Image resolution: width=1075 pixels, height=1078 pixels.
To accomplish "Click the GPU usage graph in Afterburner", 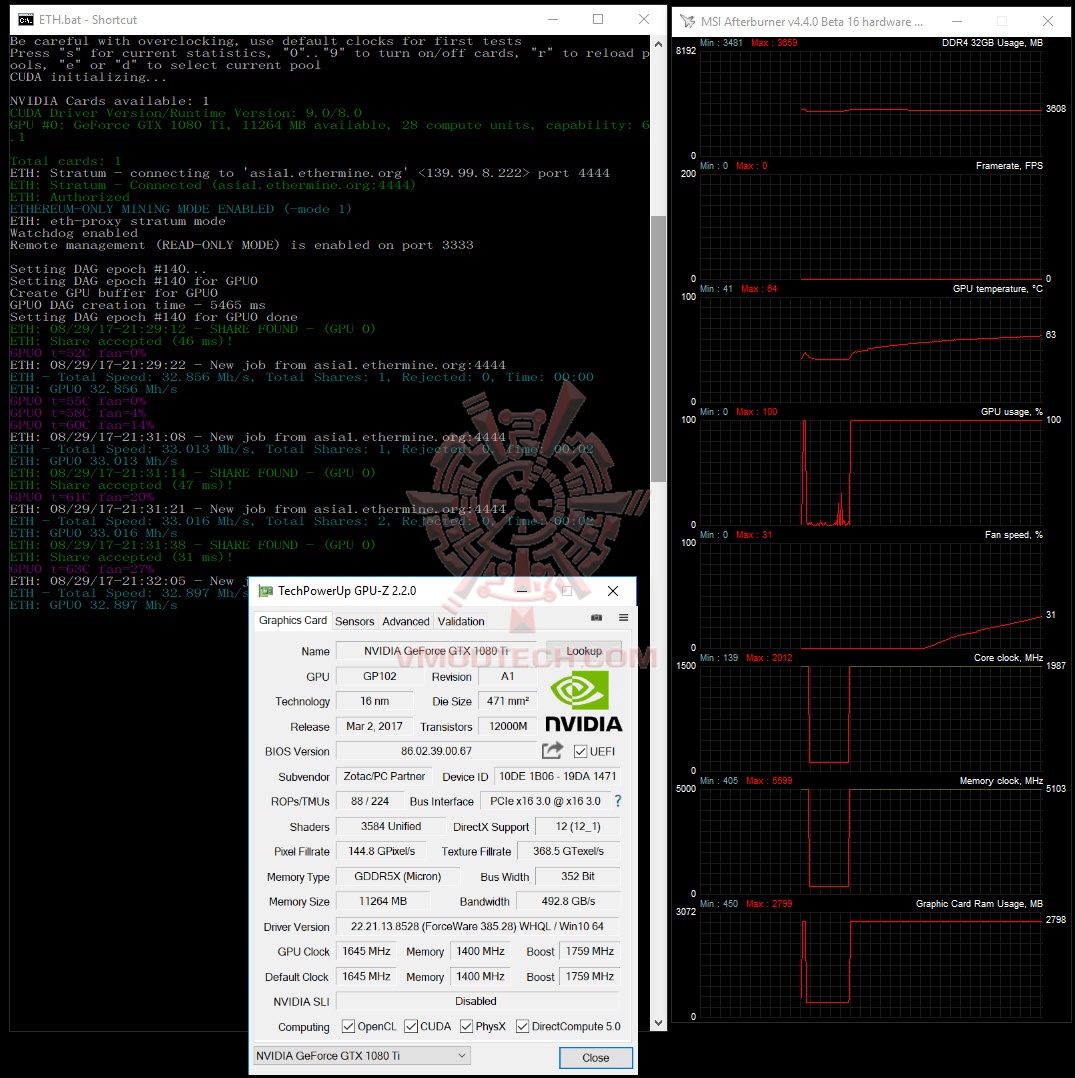I will point(870,472).
